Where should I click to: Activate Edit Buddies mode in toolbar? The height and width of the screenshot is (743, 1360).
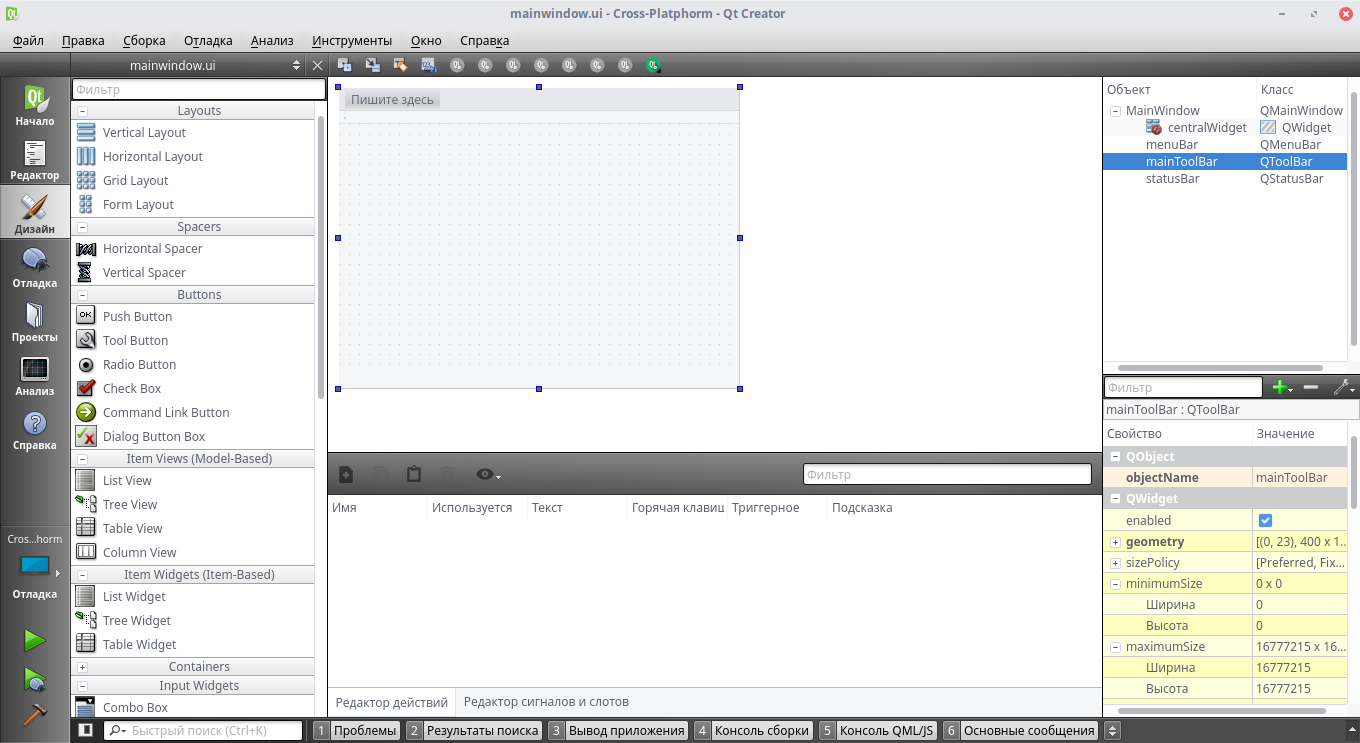coord(401,65)
